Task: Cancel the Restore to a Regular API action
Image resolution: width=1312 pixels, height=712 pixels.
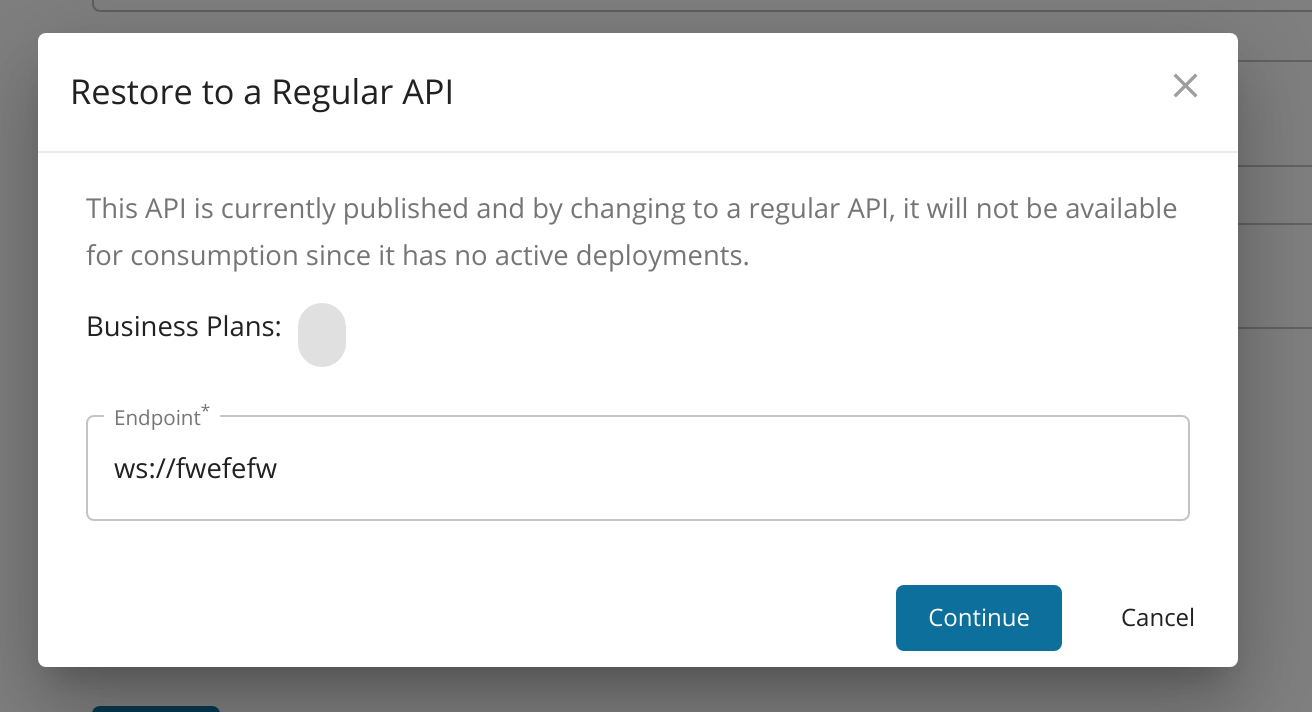Action: 1157,617
